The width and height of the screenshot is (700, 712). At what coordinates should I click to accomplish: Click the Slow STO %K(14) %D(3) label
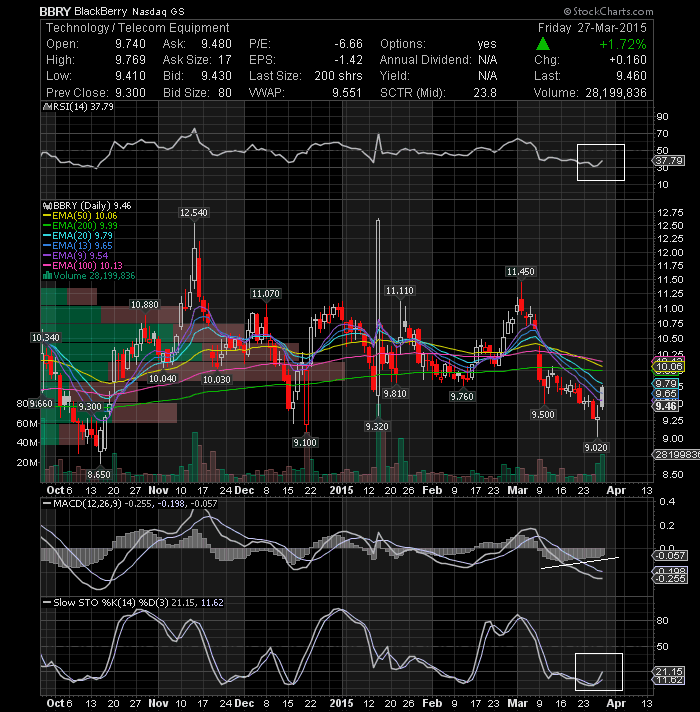click(111, 603)
